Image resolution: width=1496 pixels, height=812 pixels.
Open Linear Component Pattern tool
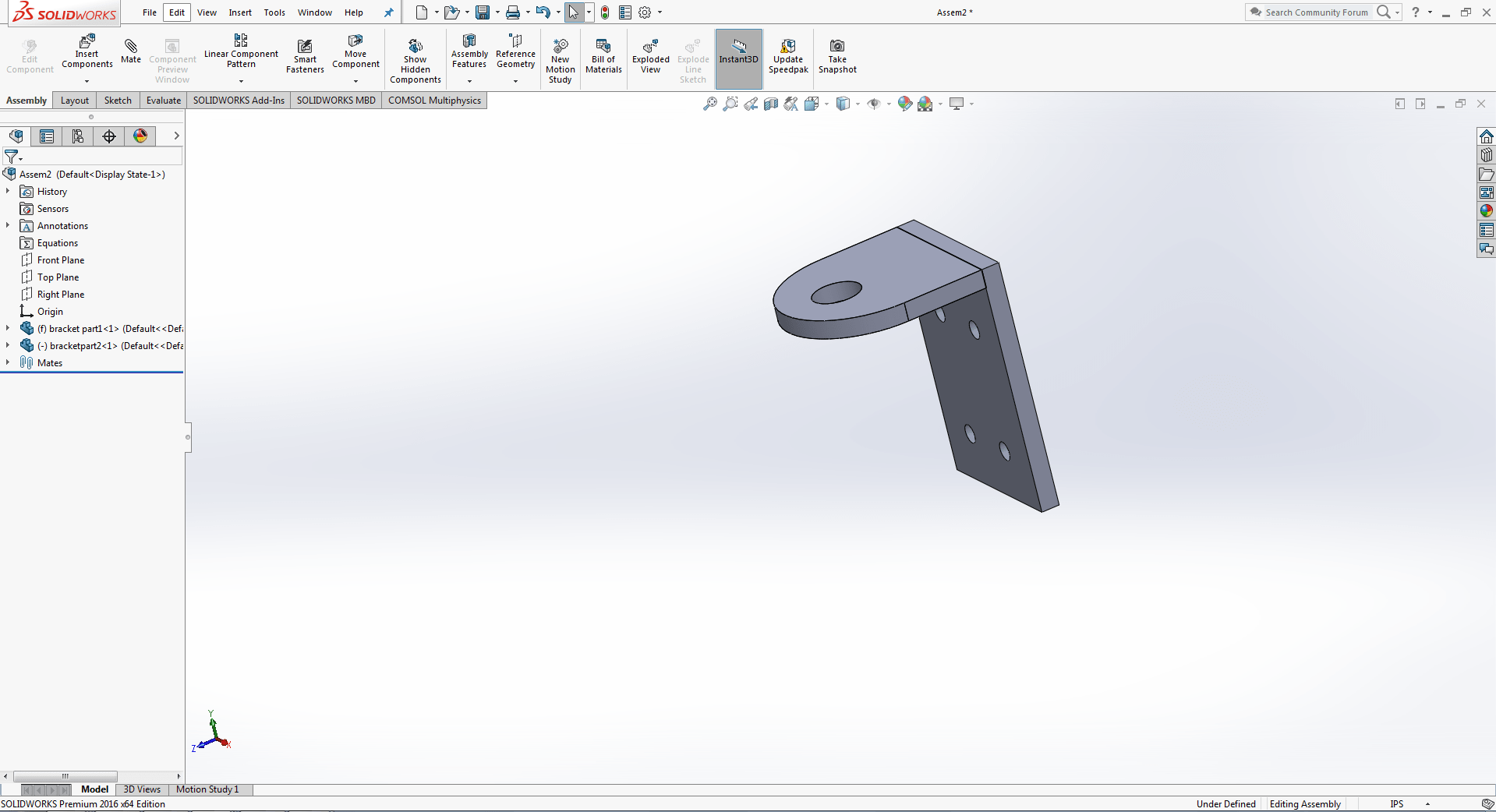(x=241, y=51)
